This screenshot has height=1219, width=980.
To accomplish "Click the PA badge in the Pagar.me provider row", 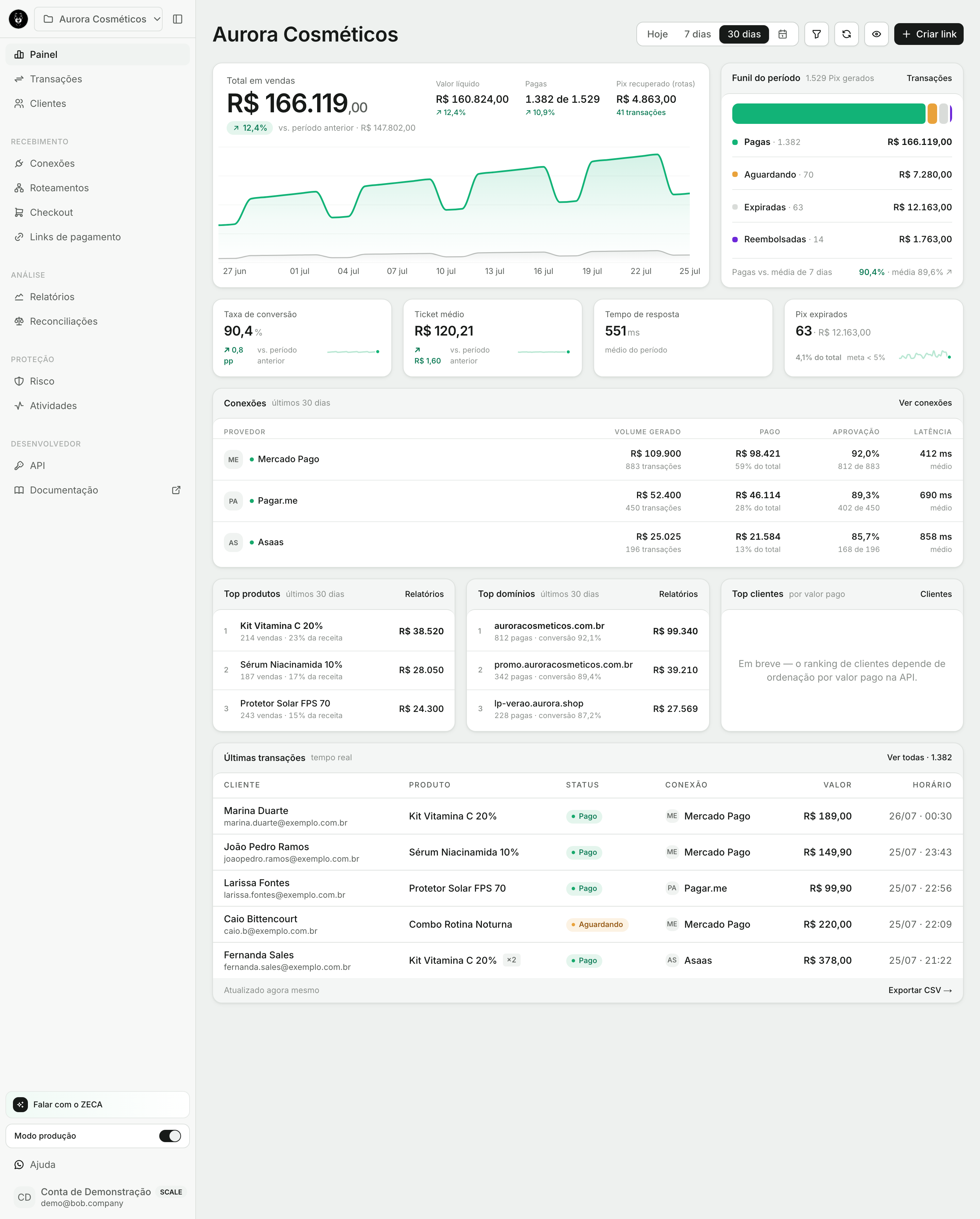I will (x=233, y=501).
